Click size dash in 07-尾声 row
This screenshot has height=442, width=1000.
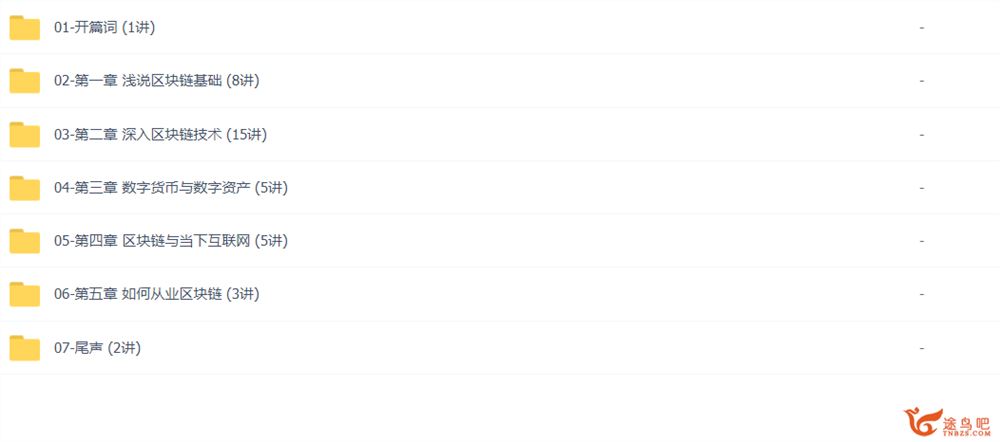pos(922,348)
